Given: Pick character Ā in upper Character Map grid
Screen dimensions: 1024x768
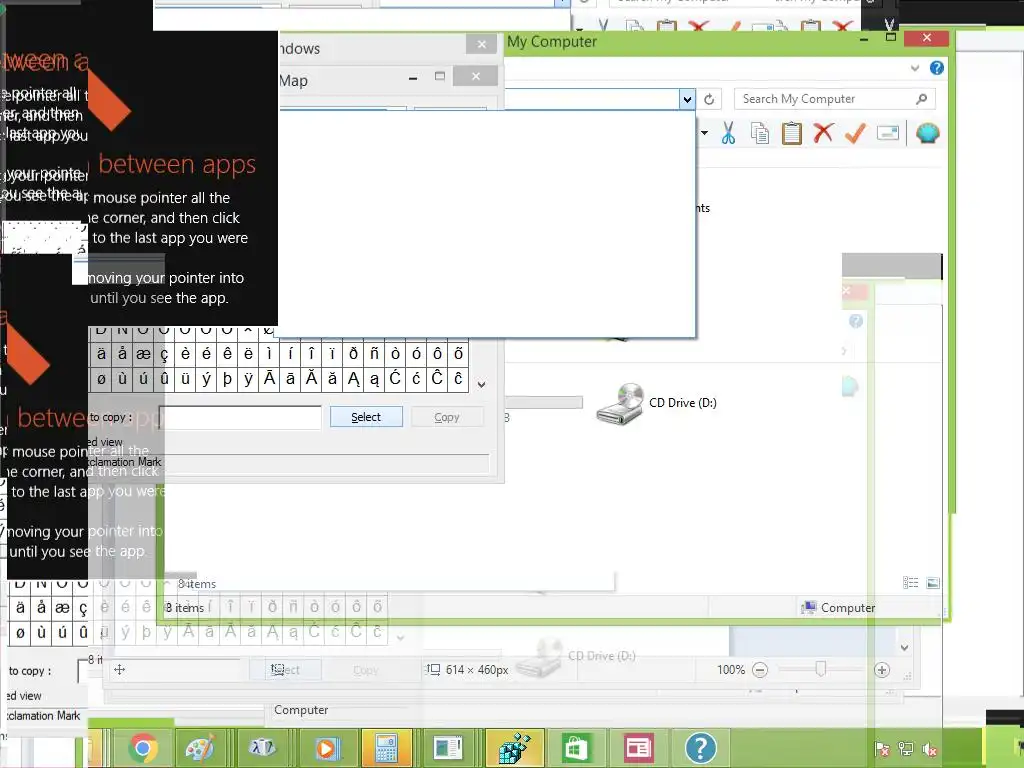Looking at the screenshot, I should (269, 378).
